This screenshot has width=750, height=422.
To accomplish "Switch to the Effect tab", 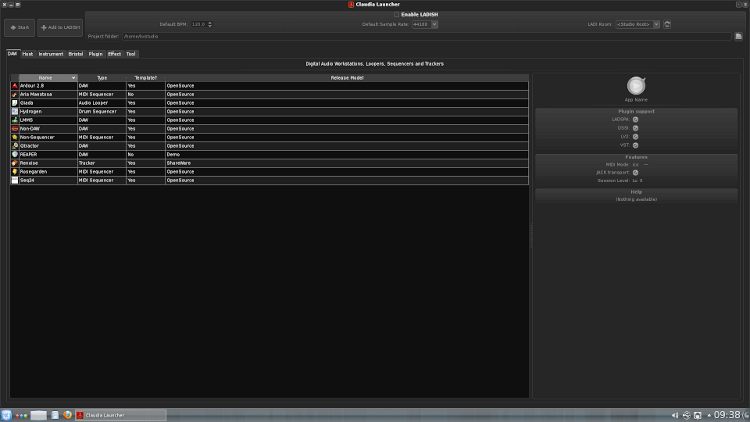I will tap(114, 54).
